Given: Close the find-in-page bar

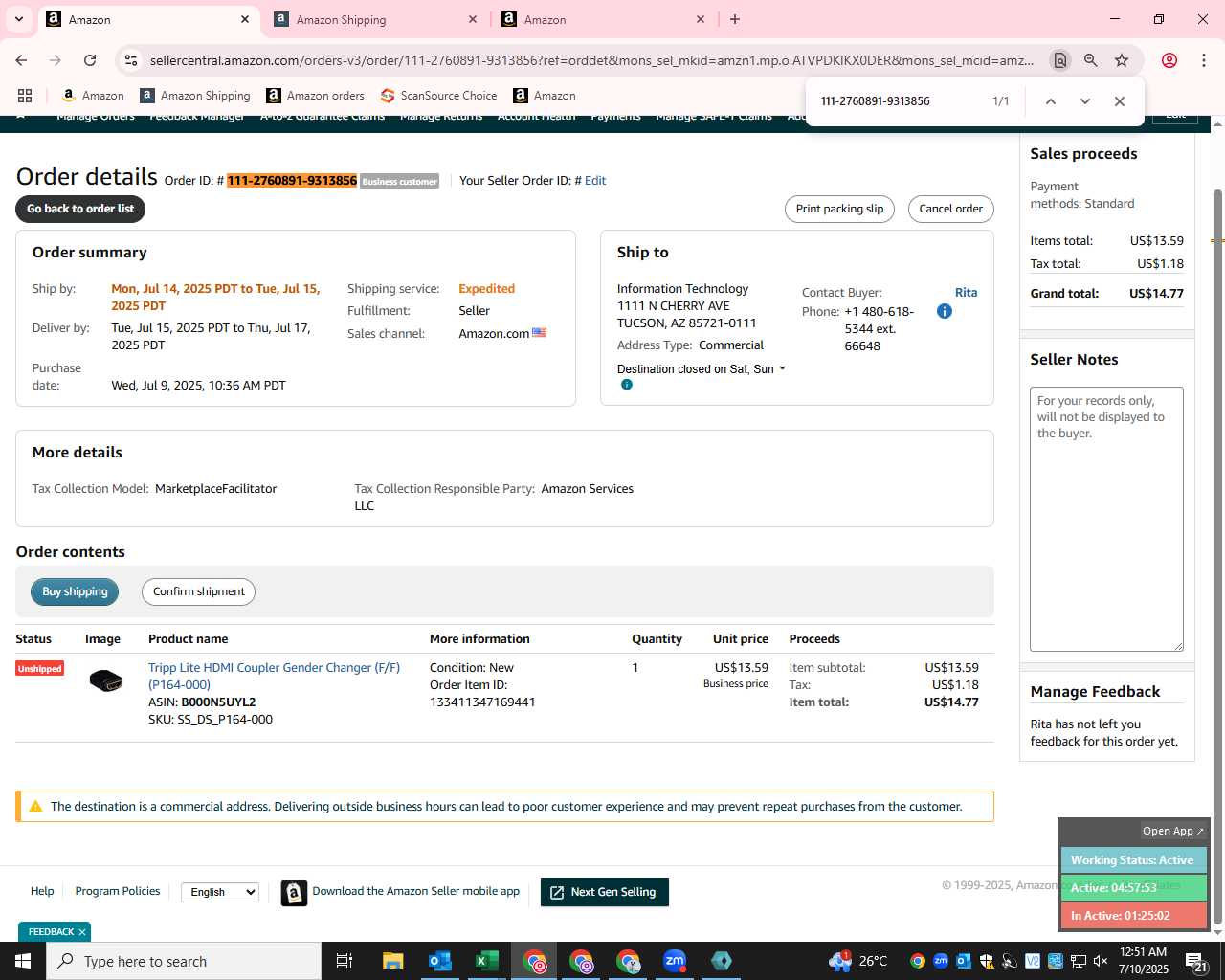Looking at the screenshot, I should click(1119, 101).
